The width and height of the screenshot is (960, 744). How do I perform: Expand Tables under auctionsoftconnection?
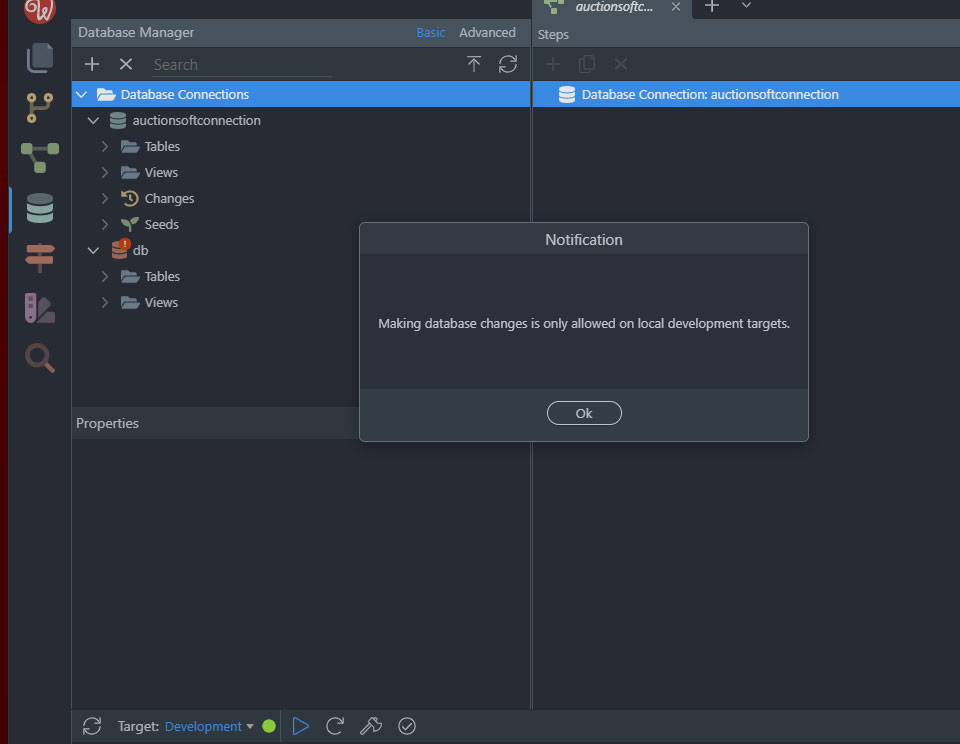click(x=105, y=146)
